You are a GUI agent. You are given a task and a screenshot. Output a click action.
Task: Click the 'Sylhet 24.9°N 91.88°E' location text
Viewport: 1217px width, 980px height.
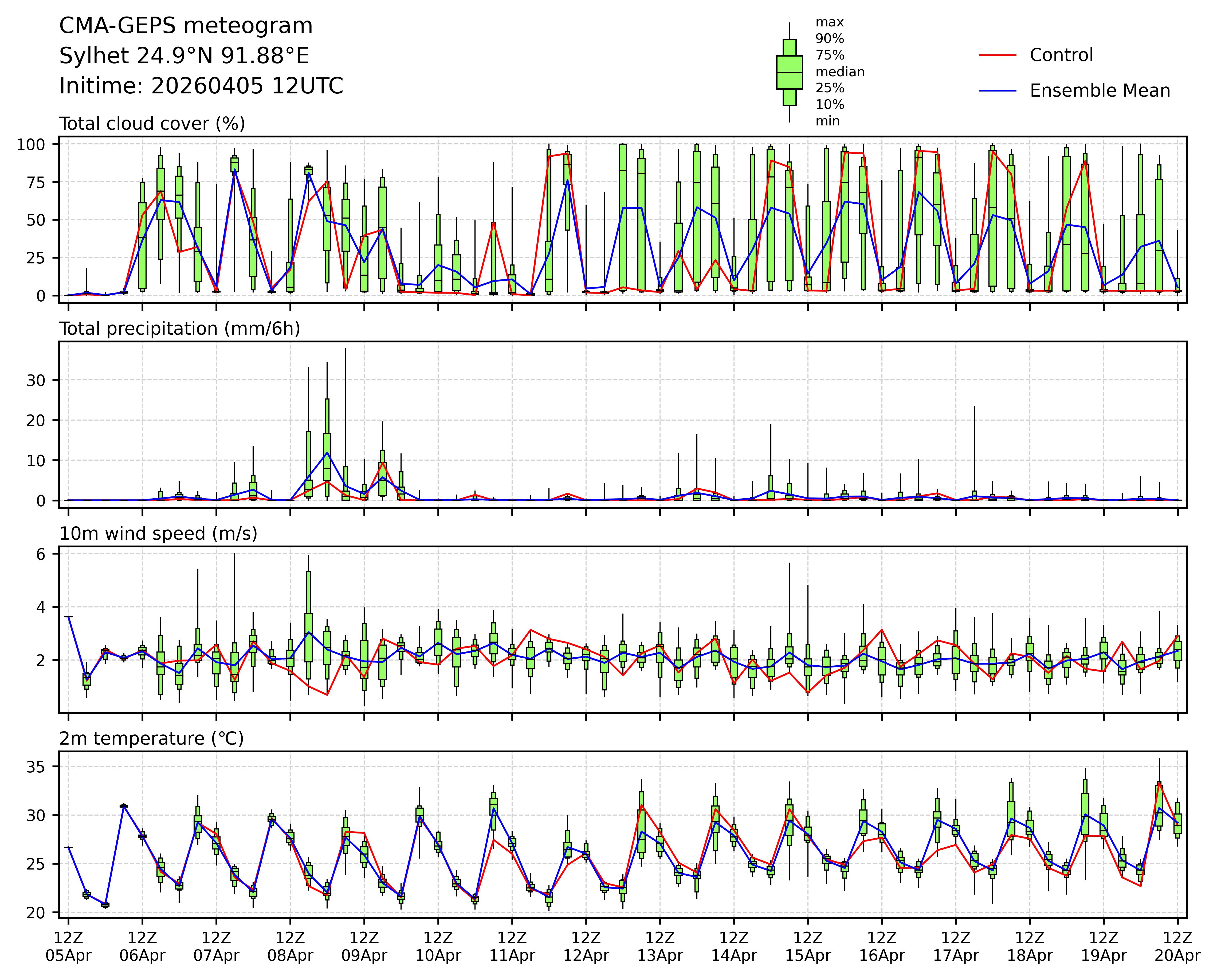[184, 56]
